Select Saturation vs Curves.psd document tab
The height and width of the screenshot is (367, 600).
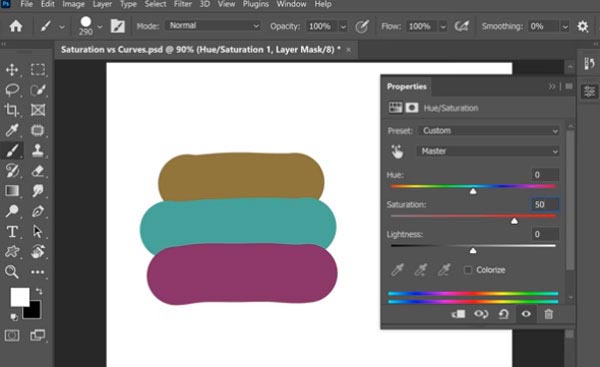pos(201,50)
